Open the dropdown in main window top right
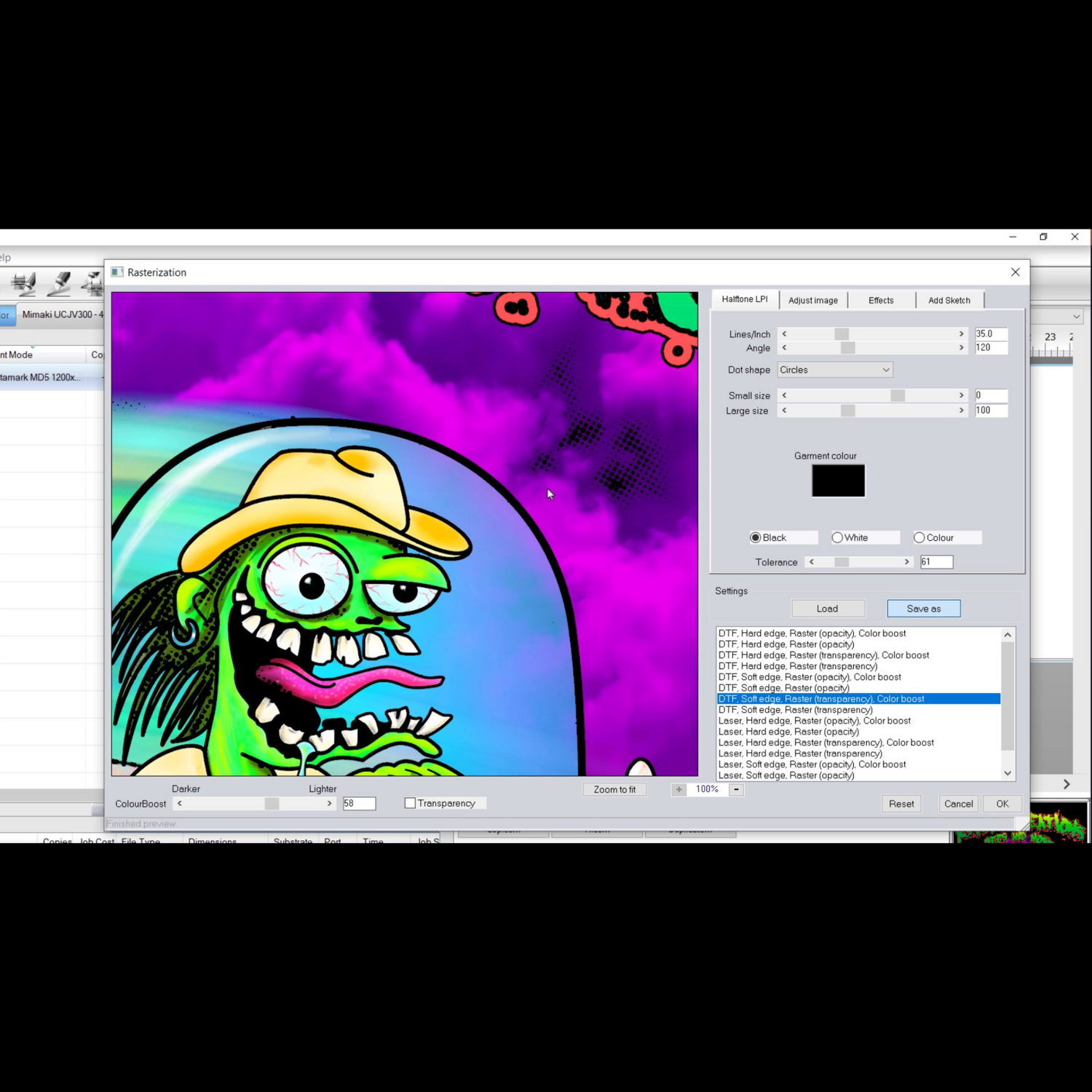Image resolution: width=1092 pixels, height=1092 pixels. point(1076,317)
